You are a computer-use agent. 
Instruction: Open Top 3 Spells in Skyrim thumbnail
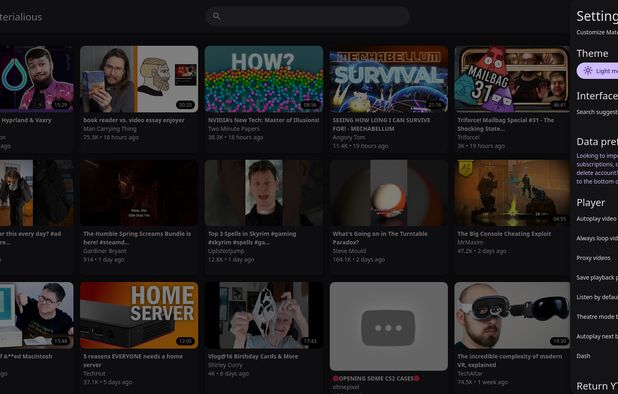coord(264,193)
